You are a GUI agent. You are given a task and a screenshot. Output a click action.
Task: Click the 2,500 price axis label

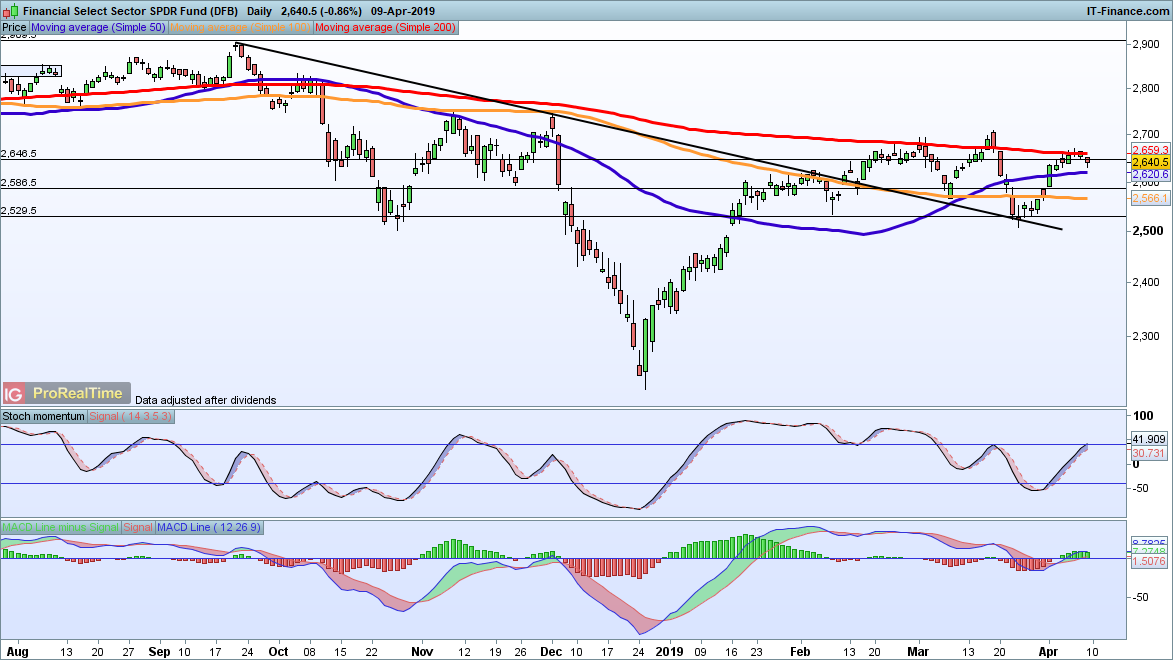click(x=1146, y=231)
